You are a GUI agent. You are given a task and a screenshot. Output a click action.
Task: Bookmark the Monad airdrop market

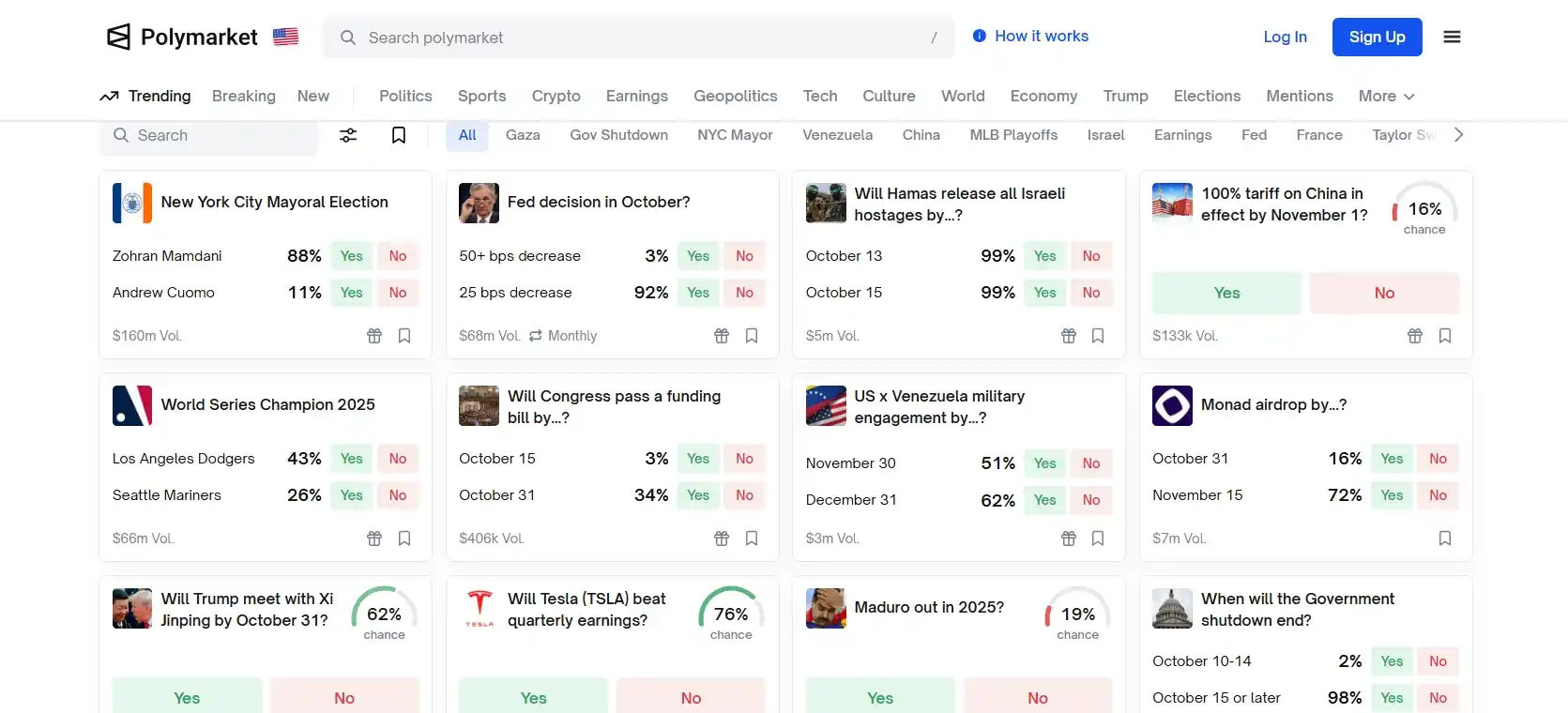coord(1445,539)
